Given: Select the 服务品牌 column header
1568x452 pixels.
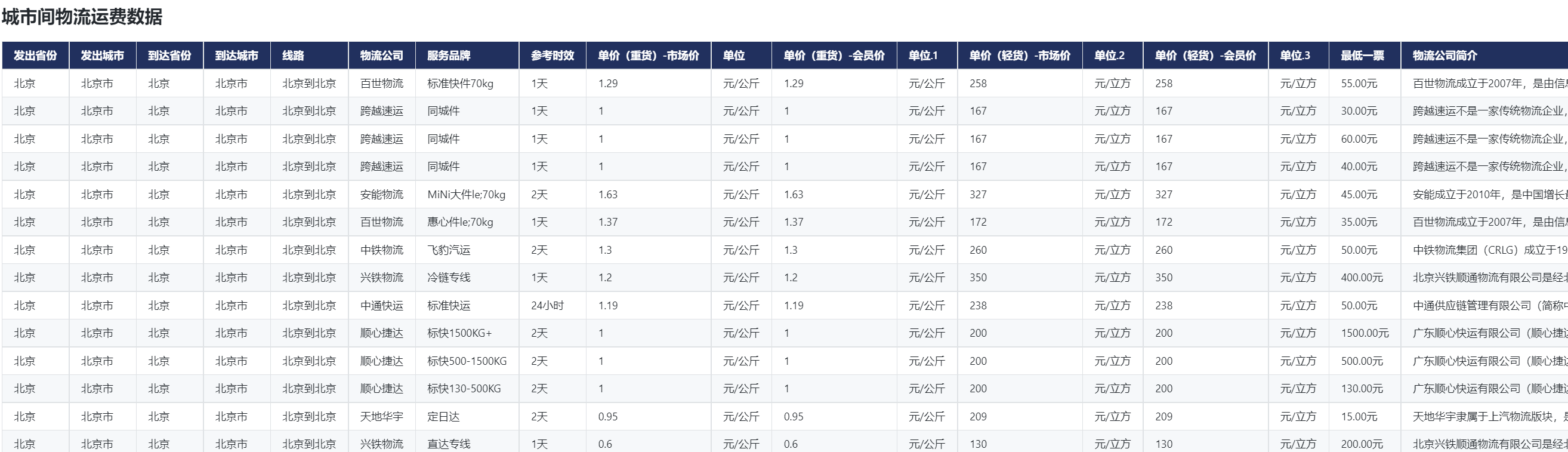Looking at the screenshot, I should coord(449,56).
